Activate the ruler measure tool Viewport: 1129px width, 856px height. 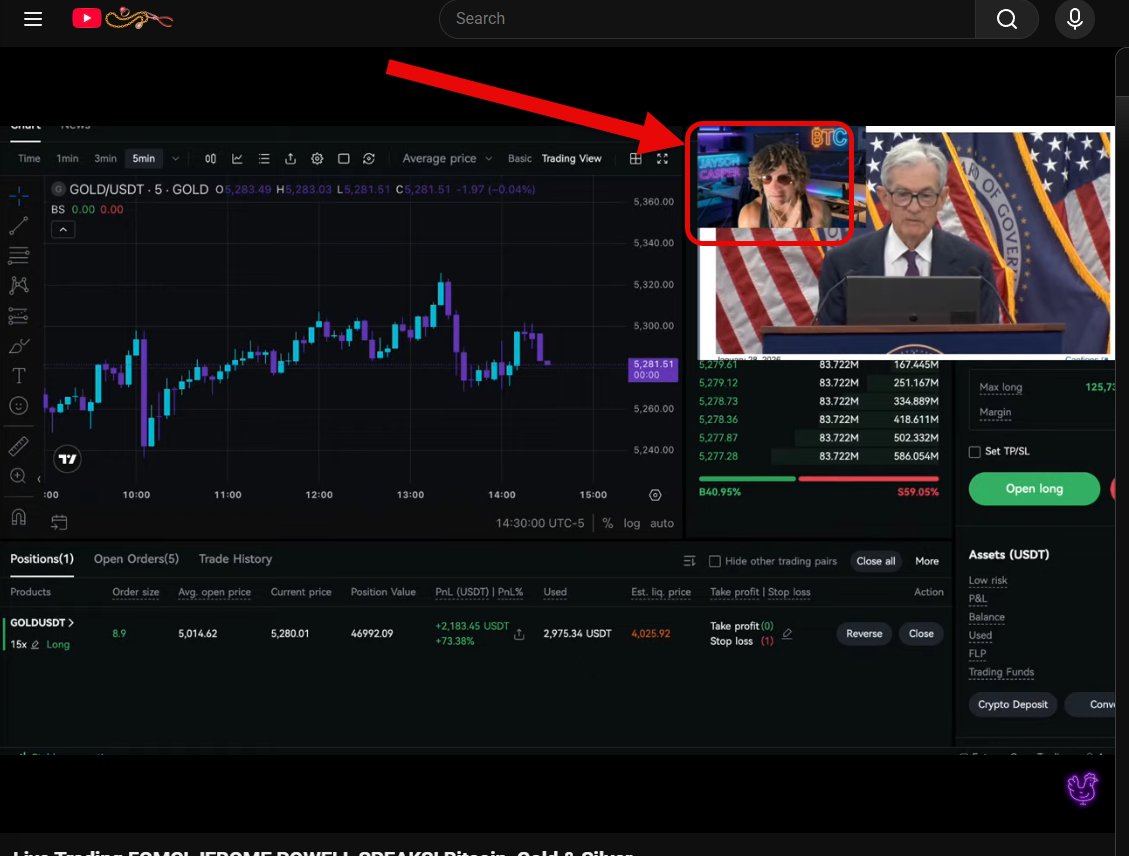point(19,446)
